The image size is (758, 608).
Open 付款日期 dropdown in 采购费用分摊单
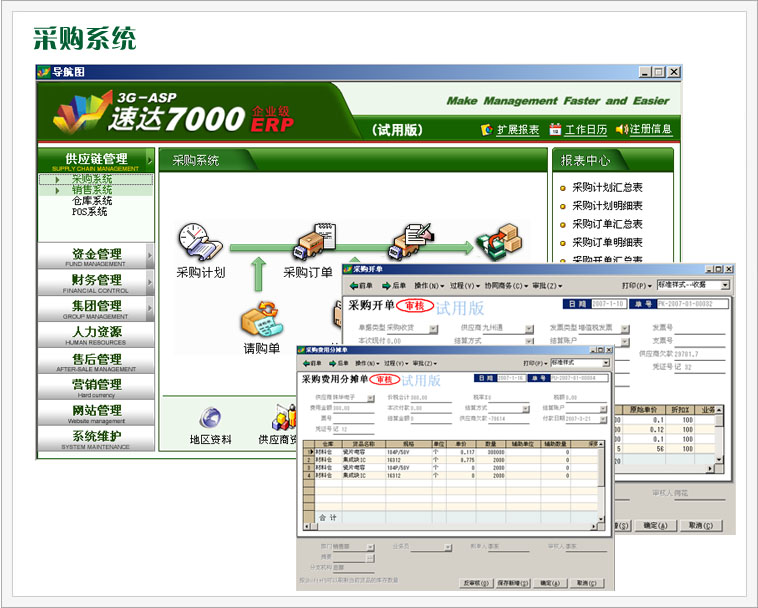click(x=603, y=420)
